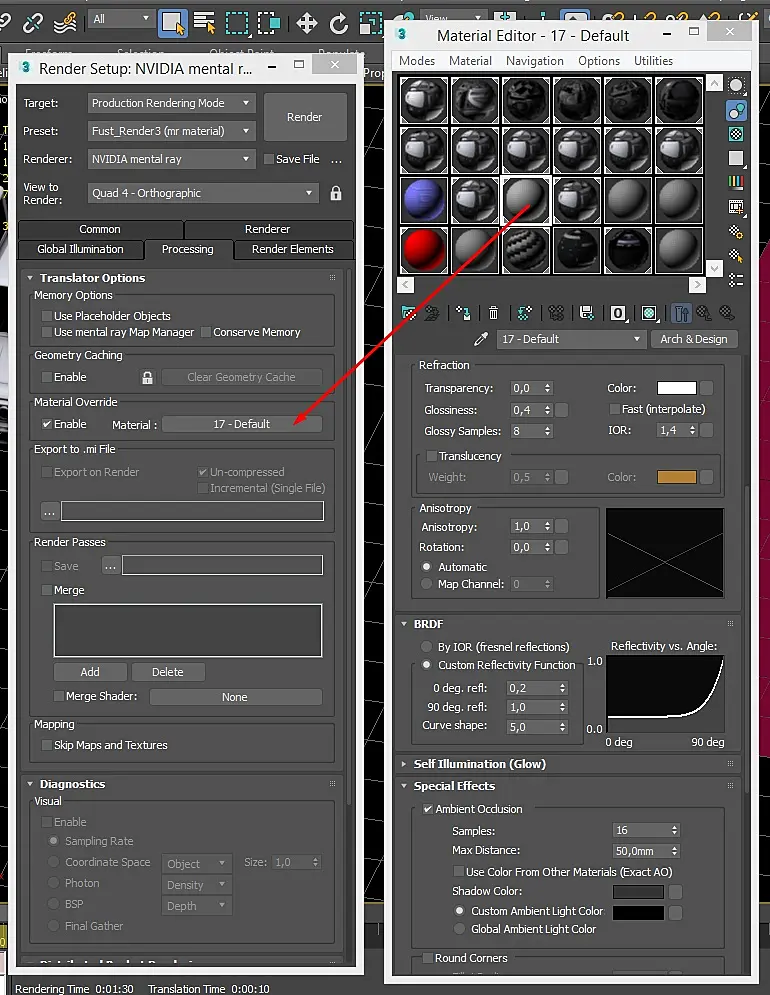Open Navigation menu in Material Editor
This screenshot has height=995, width=770.
534,61
